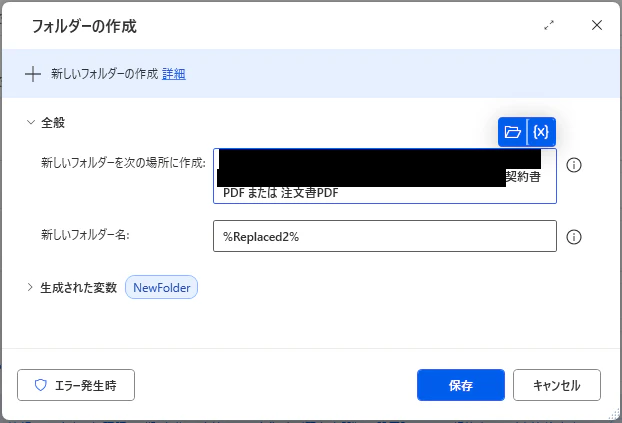Open the folder browse icon
Screen dimensions: 622x423
(x=512, y=132)
